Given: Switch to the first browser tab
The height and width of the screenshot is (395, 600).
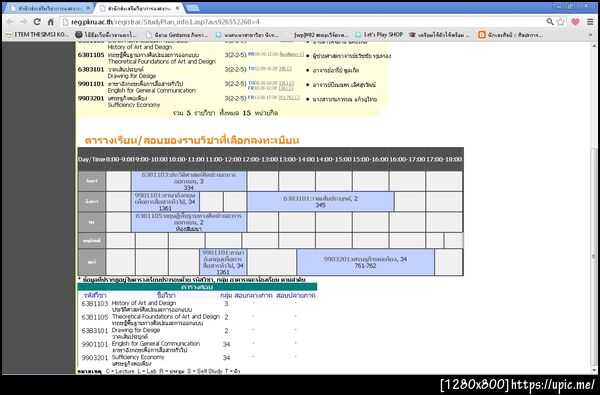Looking at the screenshot, I should pyautogui.click(x=49, y=8).
